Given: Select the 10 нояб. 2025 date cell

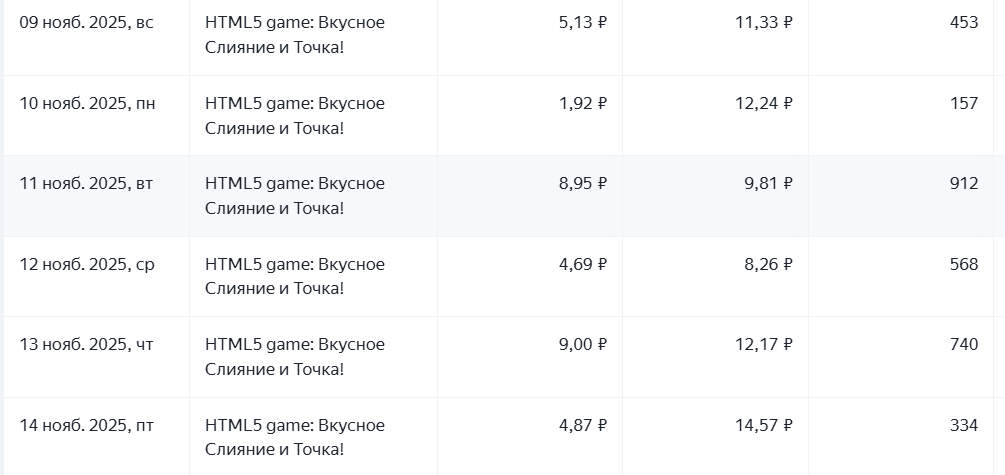Looking at the screenshot, I should (87, 103).
